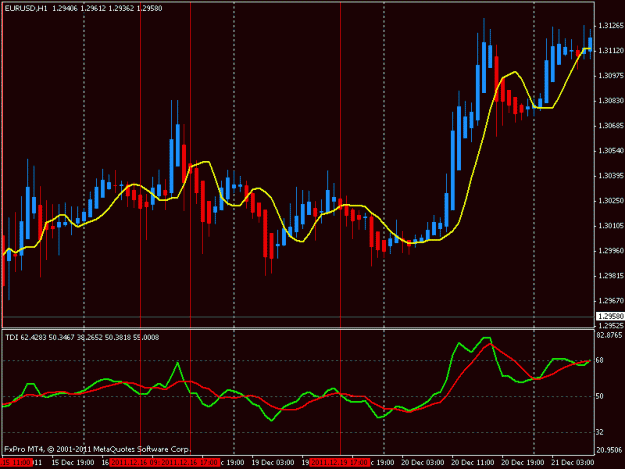
Task: Click the TDI indicator label with its values
Action: point(82,338)
